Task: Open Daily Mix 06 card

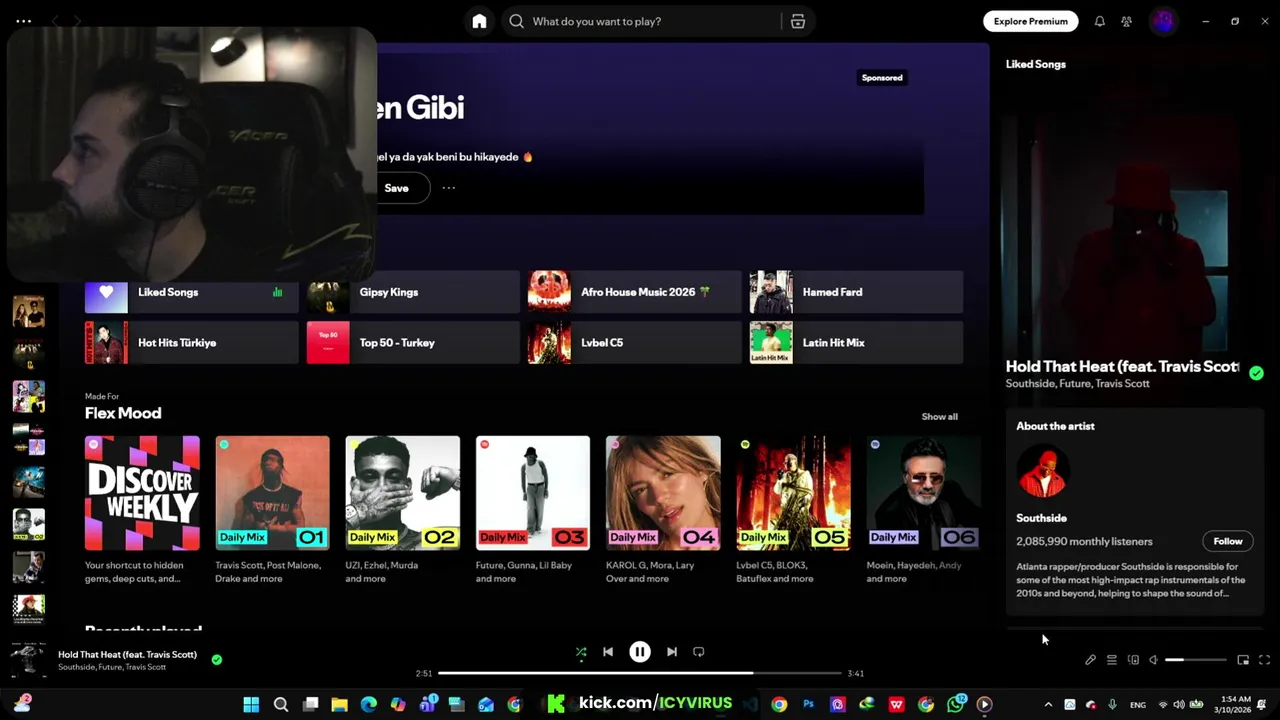Action: pos(923,511)
